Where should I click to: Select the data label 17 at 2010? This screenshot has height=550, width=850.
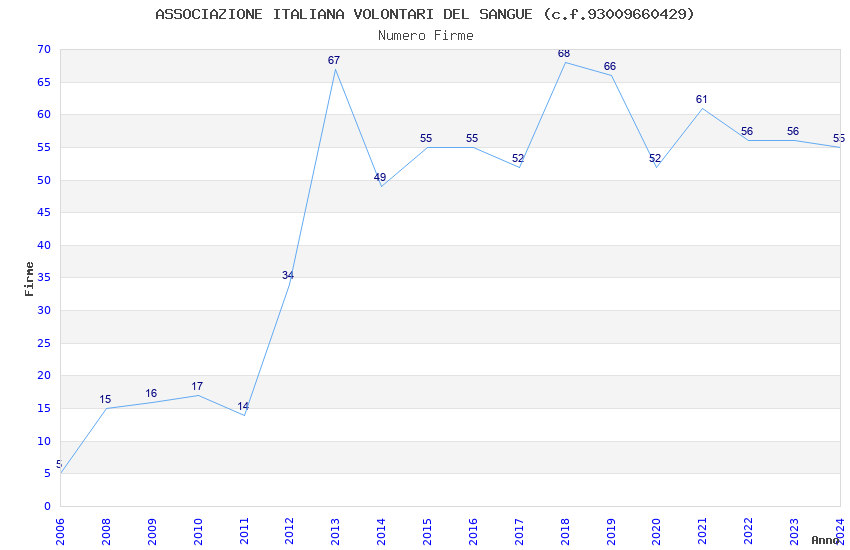[x=197, y=386]
